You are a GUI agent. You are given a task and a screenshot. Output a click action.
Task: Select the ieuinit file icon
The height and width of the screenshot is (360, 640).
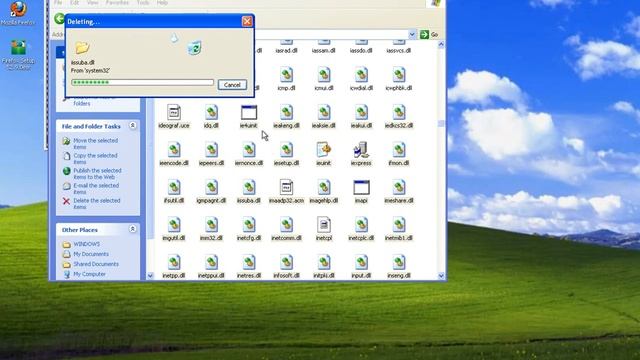pos(324,149)
